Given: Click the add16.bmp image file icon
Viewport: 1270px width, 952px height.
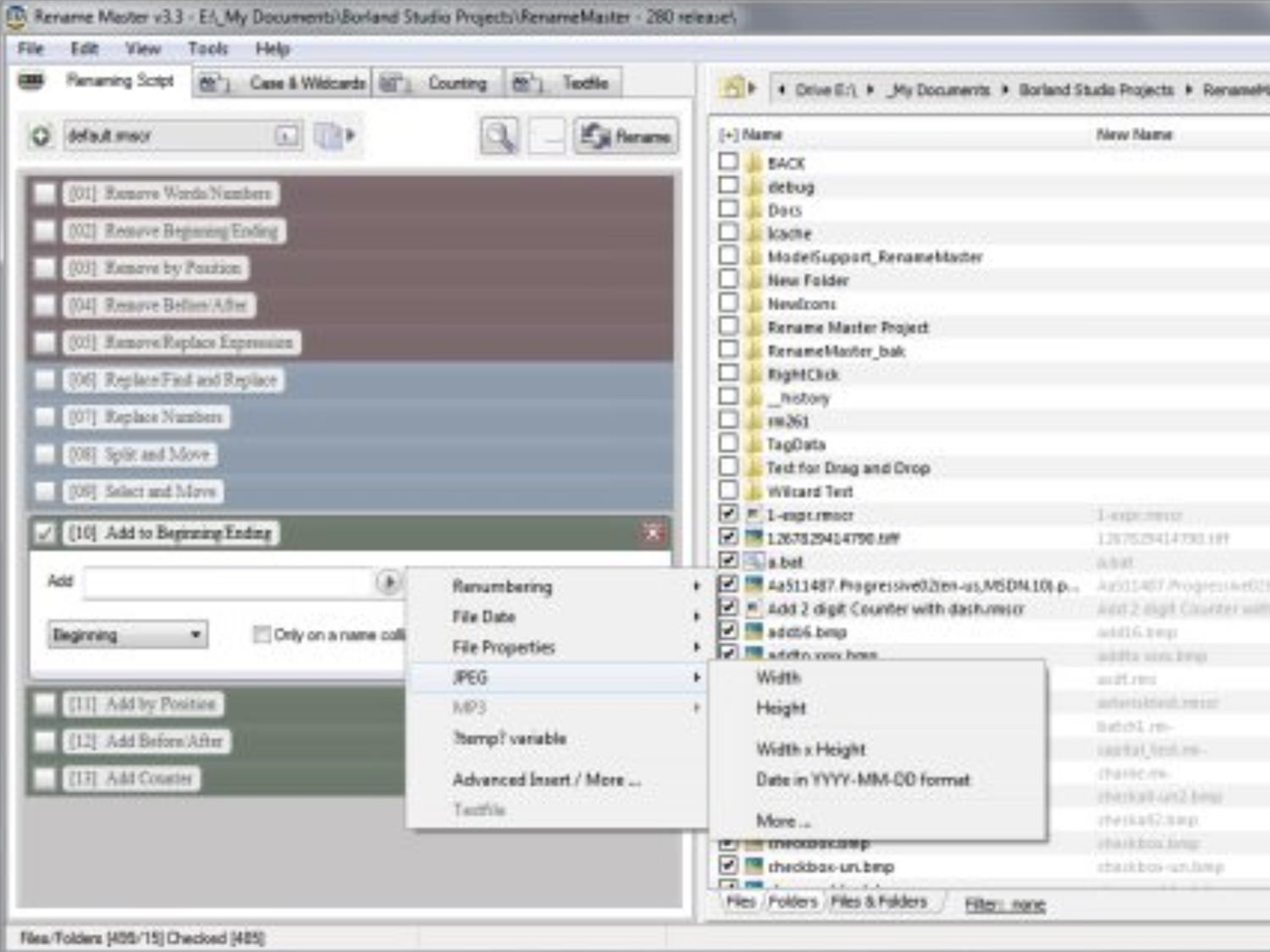Looking at the screenshot, I should (754, 631).
